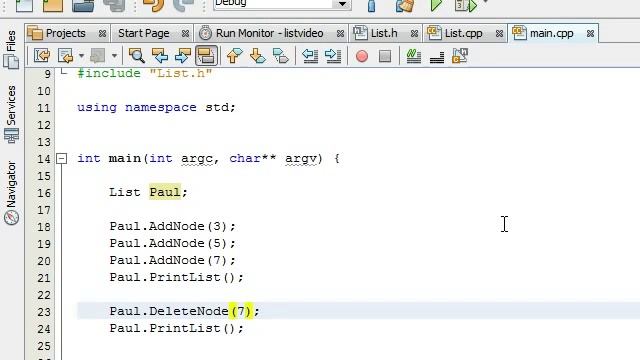The height and width of the screenshot is (360, 640).
Task: Open the Back history dropdown arrow
Action: coord(81,56)
